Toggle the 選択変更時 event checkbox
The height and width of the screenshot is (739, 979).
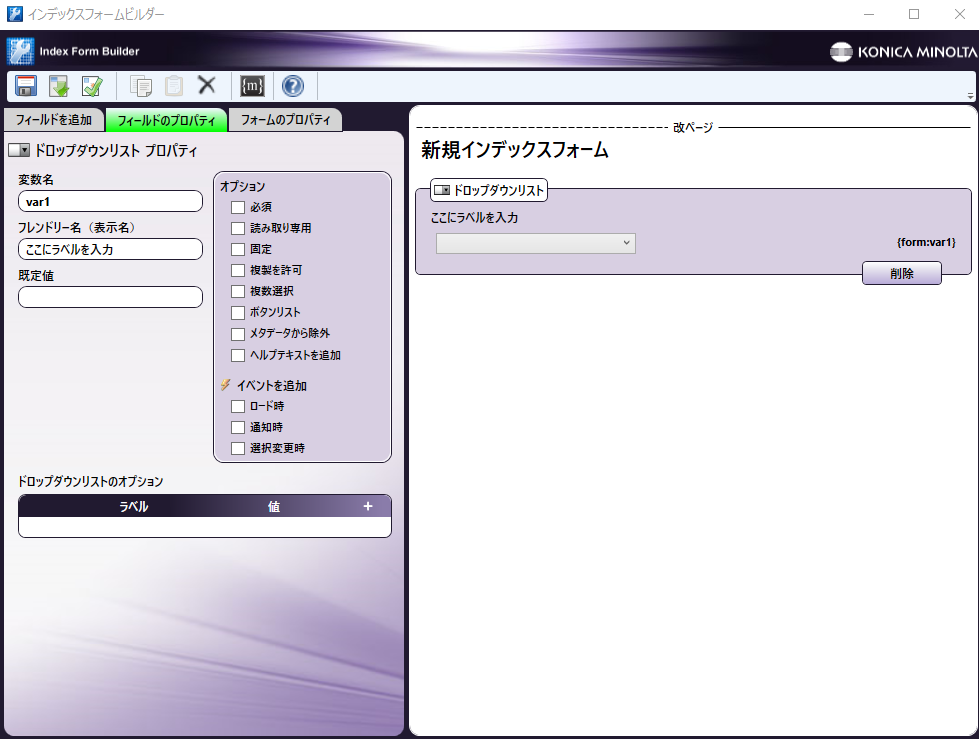point(238,448)
